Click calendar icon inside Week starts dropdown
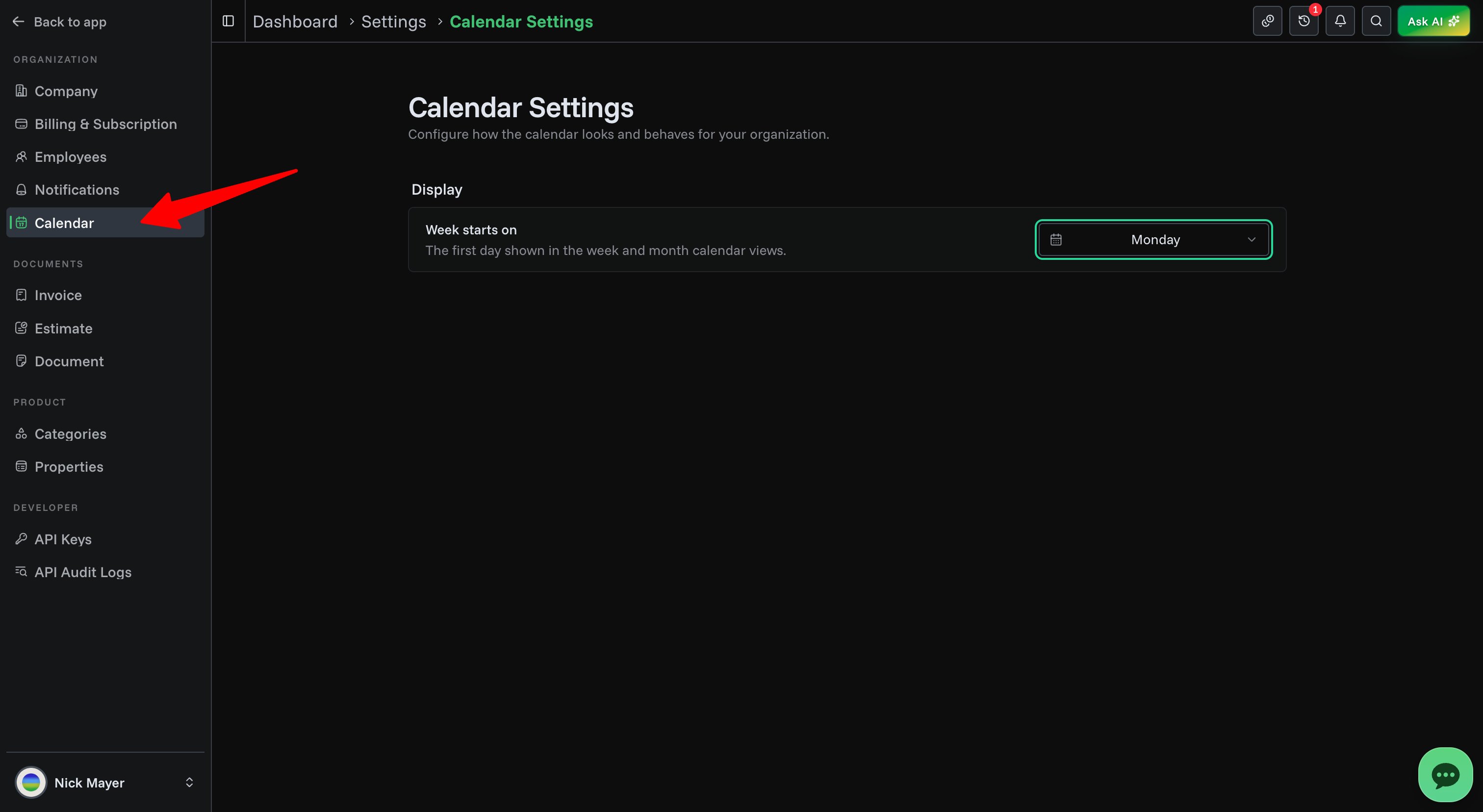Viewport: 1483px width, 812px height. (x=1056, y=239)
